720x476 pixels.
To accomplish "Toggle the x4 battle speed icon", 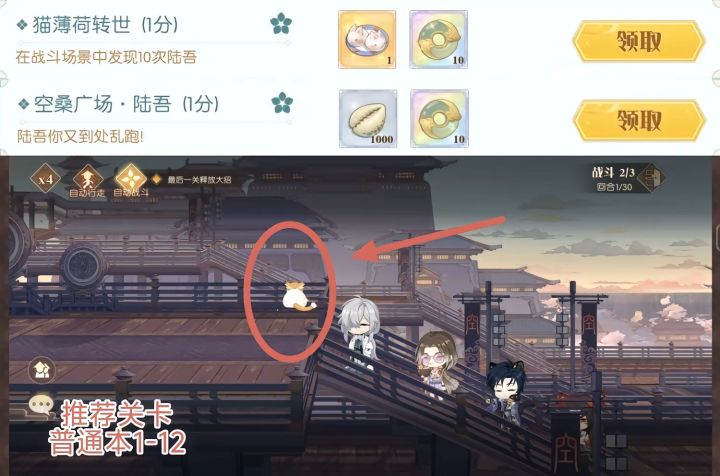I will 45,179.
